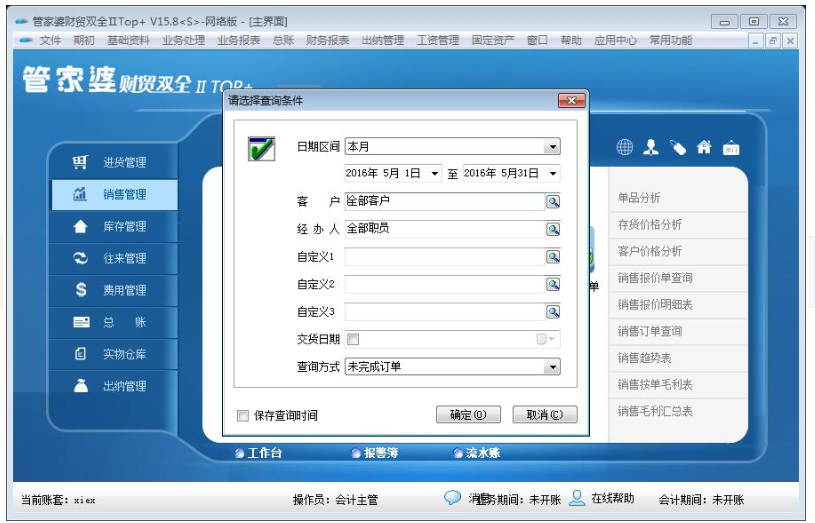Screen dimensions: 815x523
Task: Open the start date 2016年5月1日 picker arrow
Action: point(435,174)
